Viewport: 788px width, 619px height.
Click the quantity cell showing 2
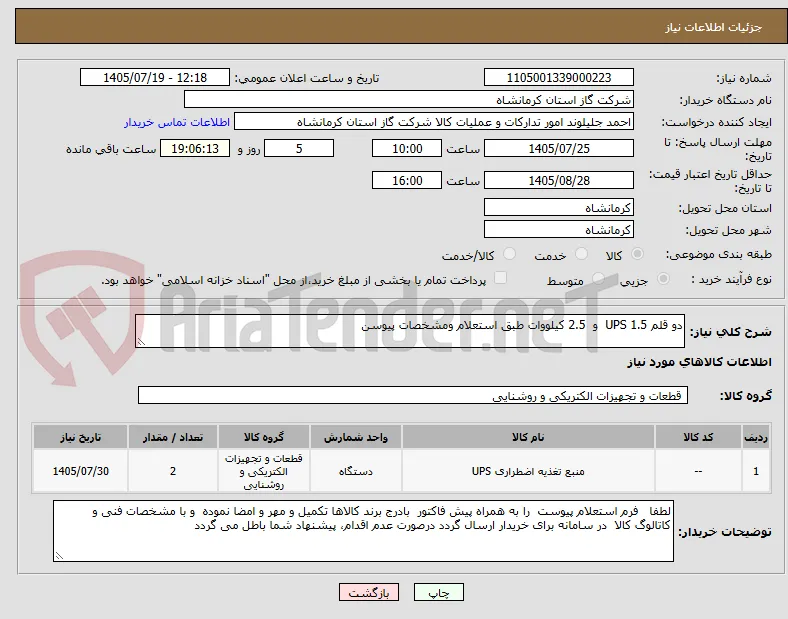point(173,471)
